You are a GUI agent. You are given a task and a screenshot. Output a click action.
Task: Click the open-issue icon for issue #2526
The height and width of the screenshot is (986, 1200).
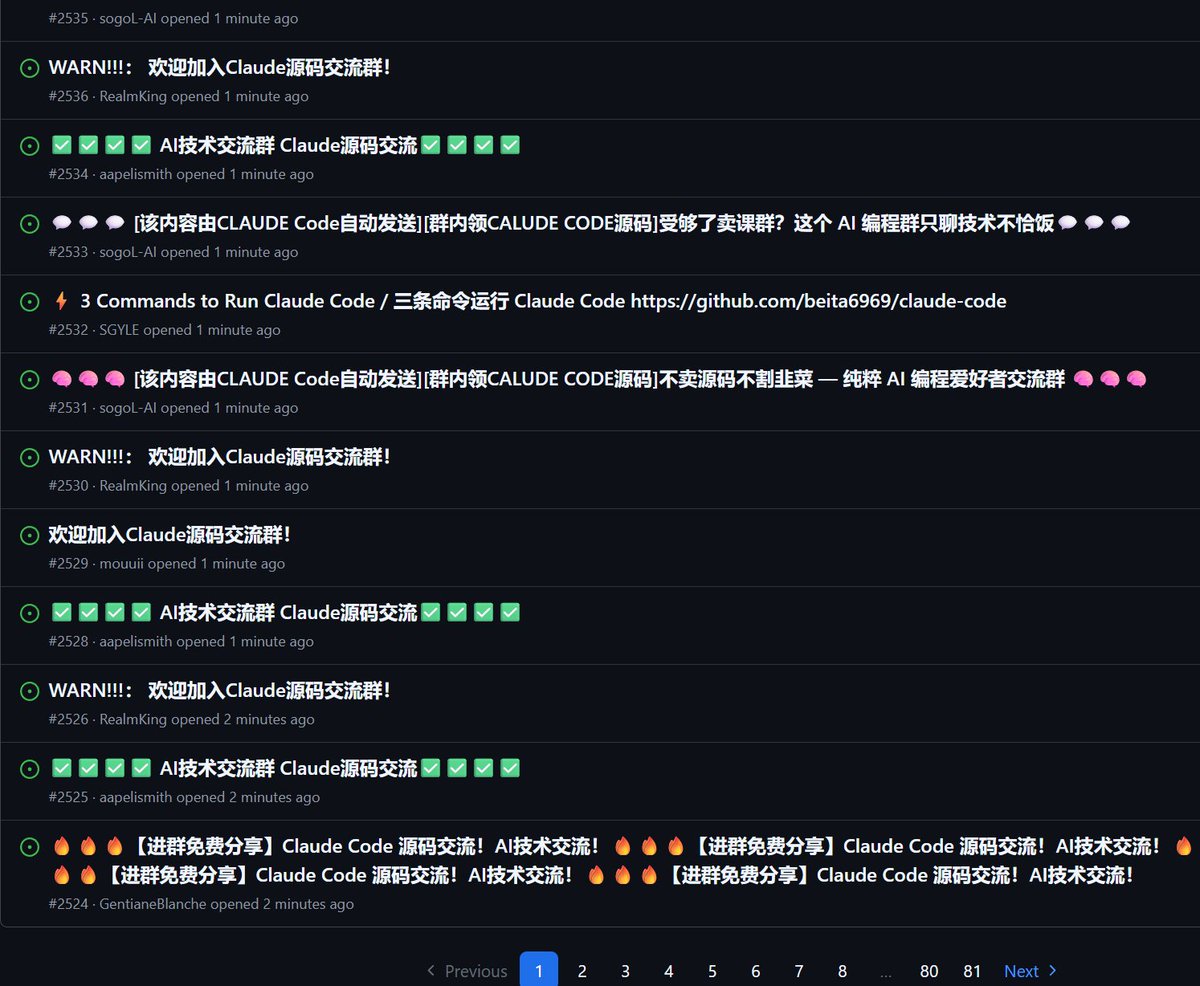click(x=30, y=692)
